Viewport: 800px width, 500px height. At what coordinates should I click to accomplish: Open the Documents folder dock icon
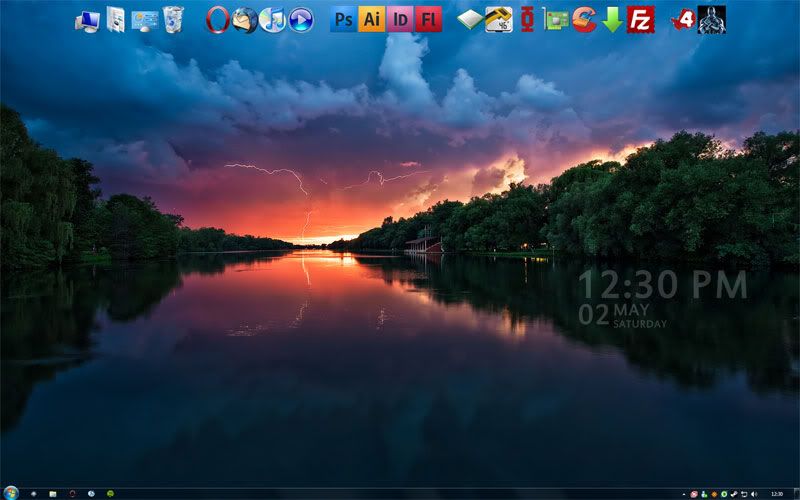tap(116, 20)
